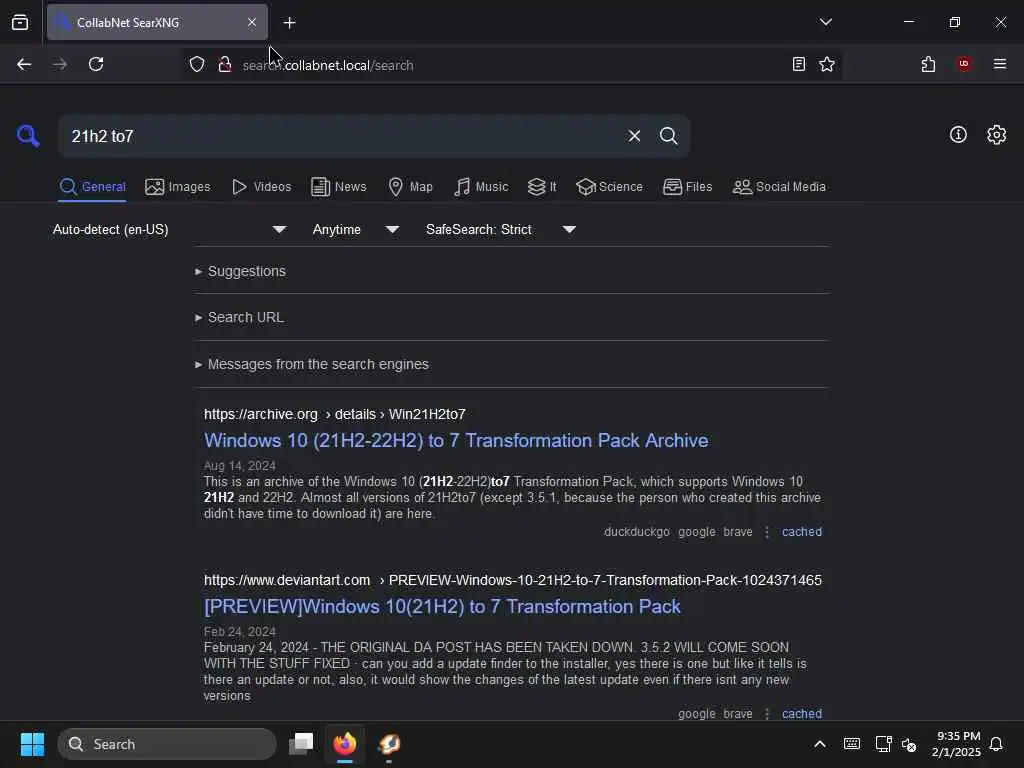Click the browser back arrow
This screenshot has height=768, width=1024.
point(24,64)
